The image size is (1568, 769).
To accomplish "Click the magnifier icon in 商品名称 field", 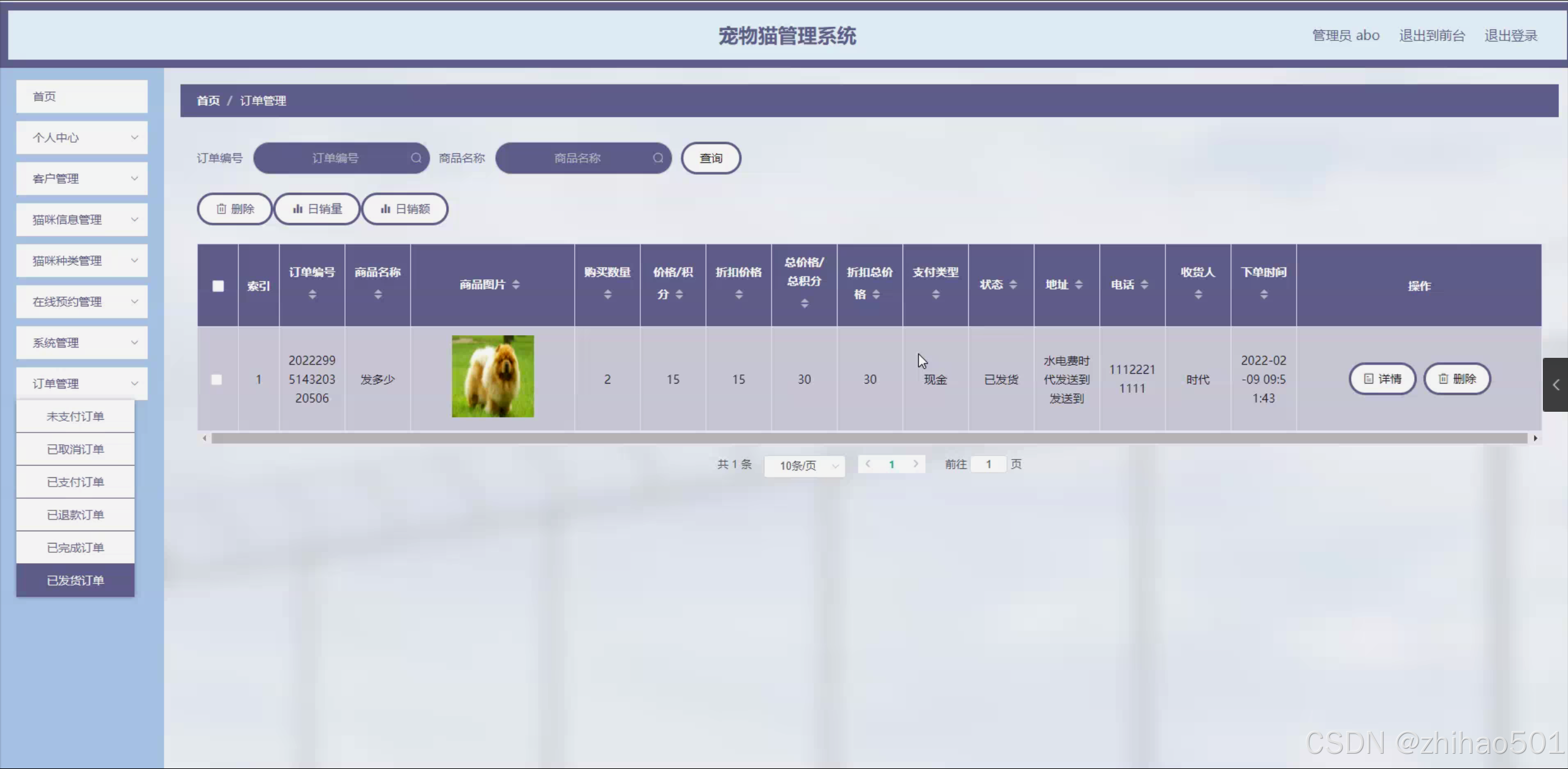I will point(658,158).
